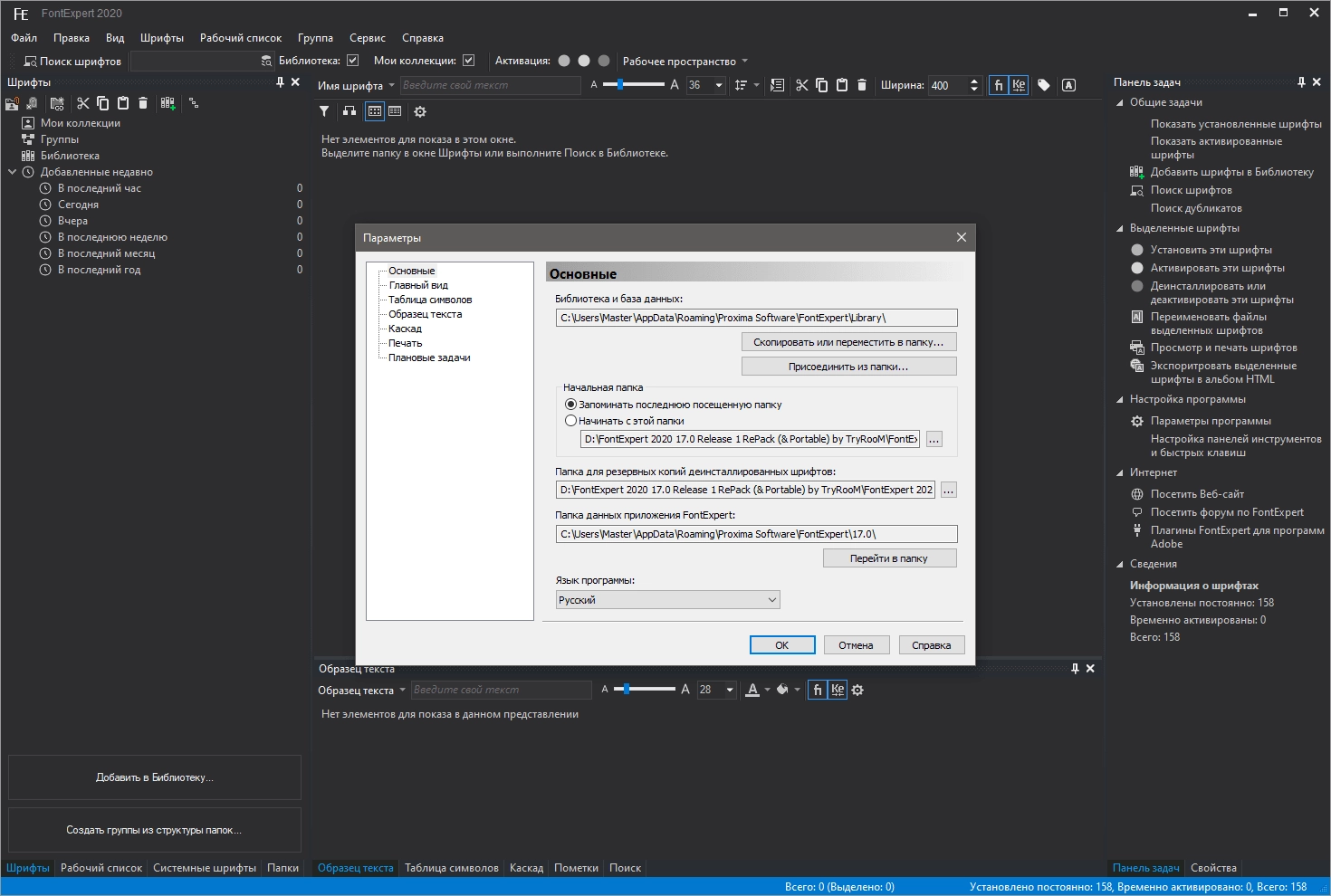The image size is (1331, 896).
Task: Select Таблица символов in the Параметры tree
Action: pyautogui.click(x=430, y=300)
